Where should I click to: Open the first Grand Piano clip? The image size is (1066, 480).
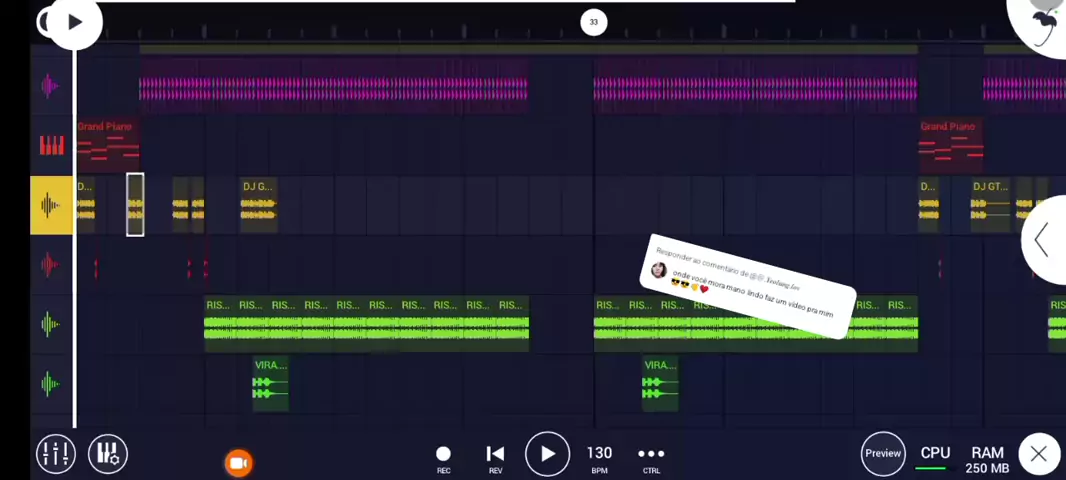pos(108,145)
